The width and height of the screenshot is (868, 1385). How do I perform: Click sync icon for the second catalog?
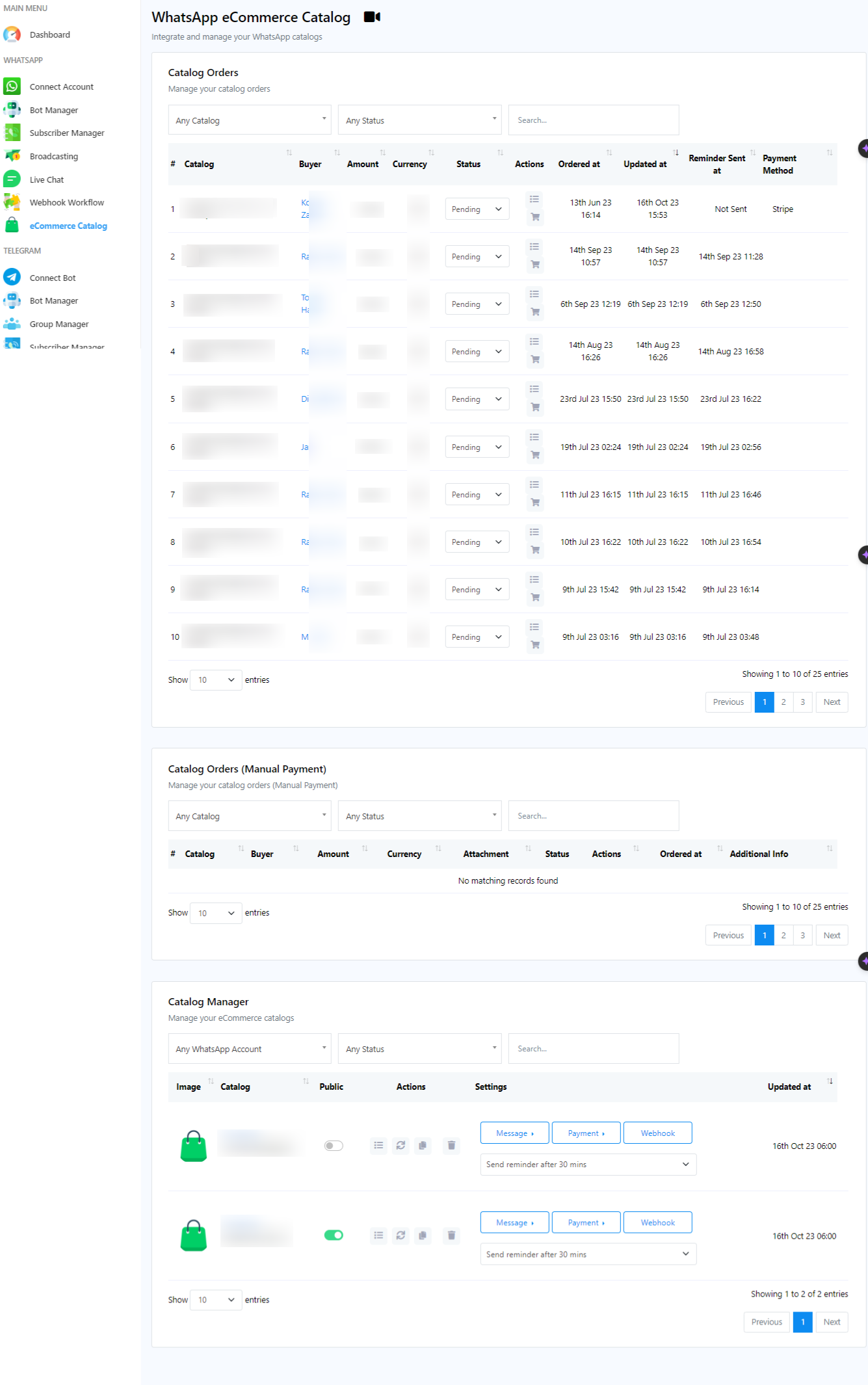(x=401, y=1235)
